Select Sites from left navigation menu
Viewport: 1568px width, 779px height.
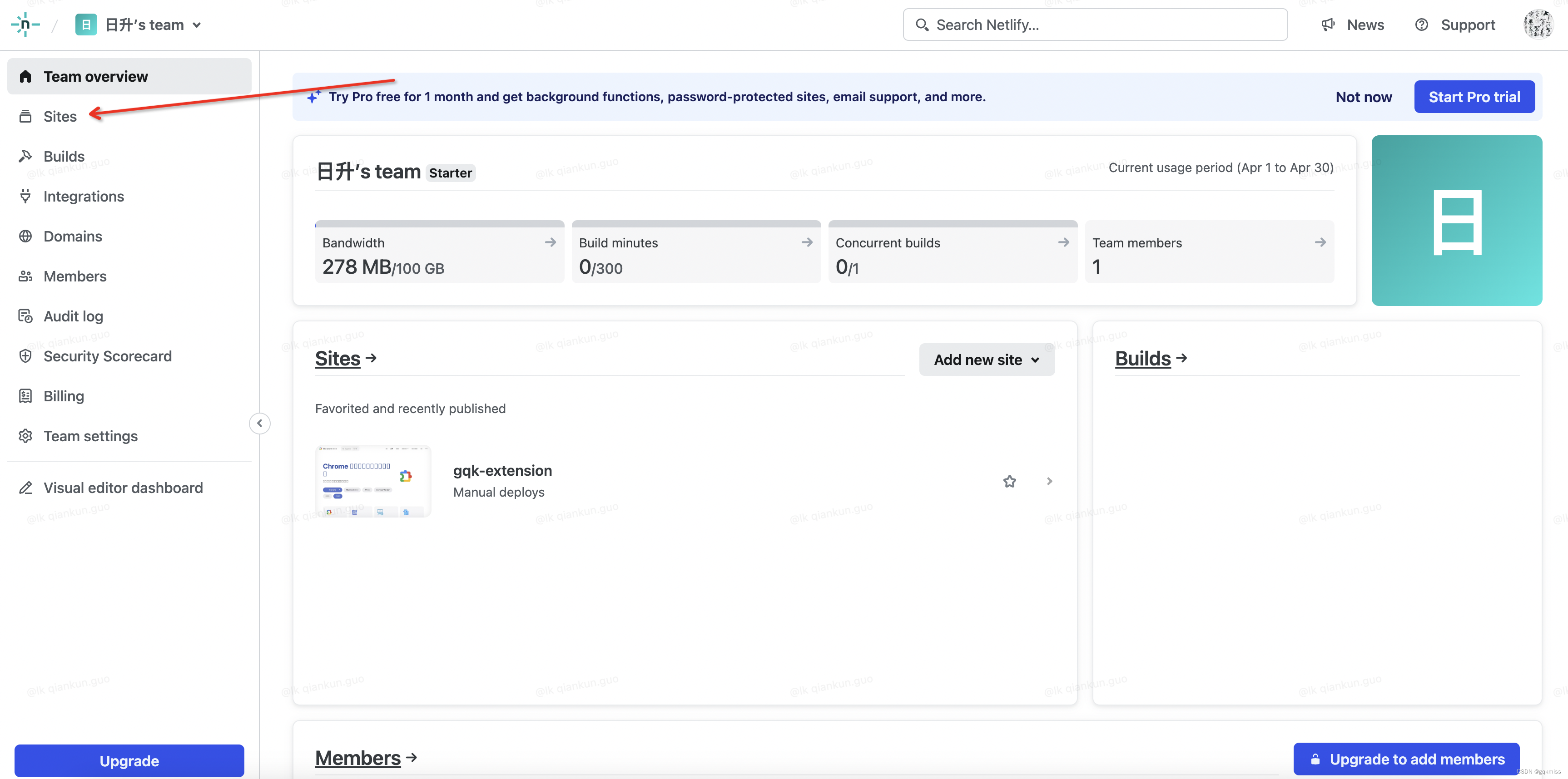click(x=60, y=115)
